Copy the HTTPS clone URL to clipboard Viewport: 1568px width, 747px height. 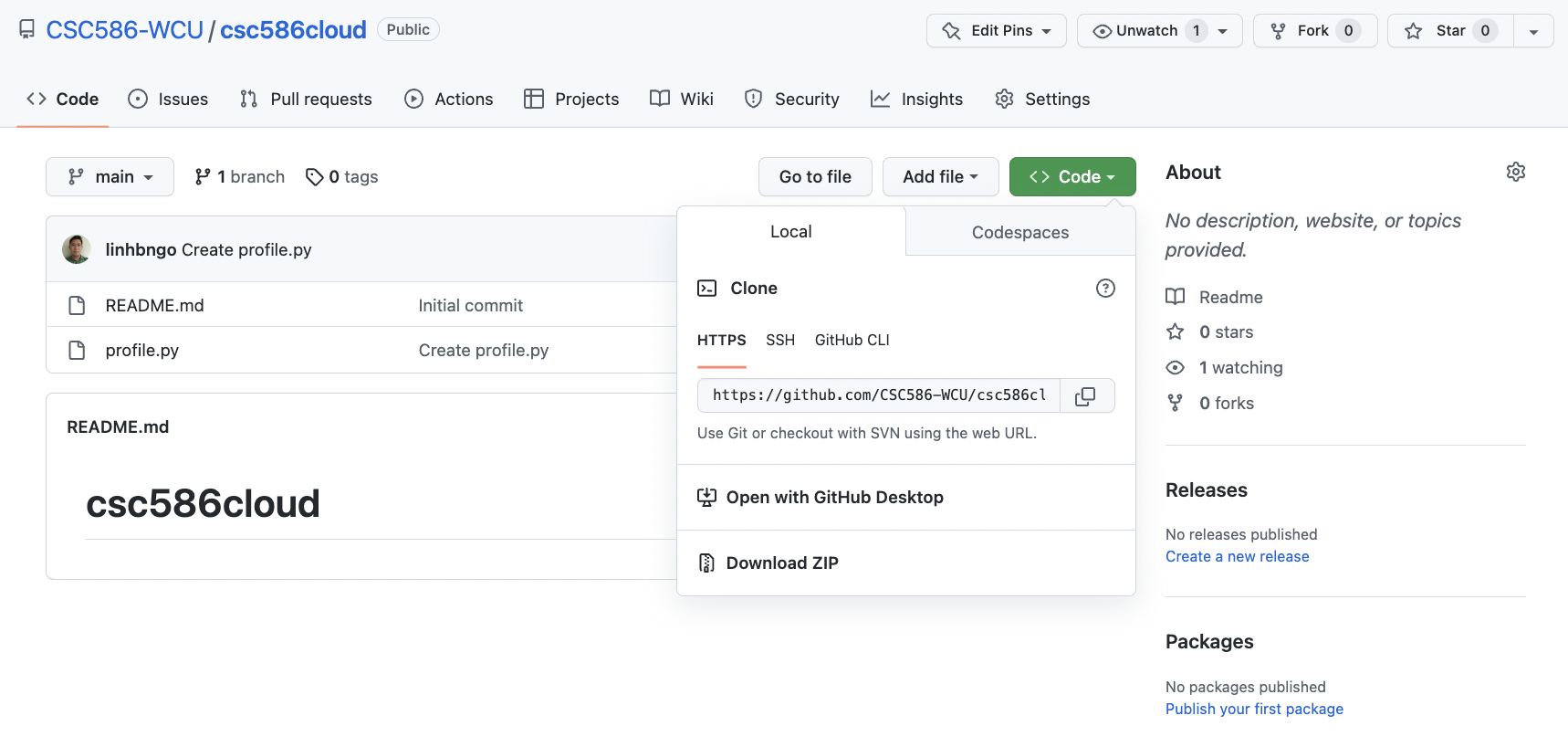coord(1085,396)
